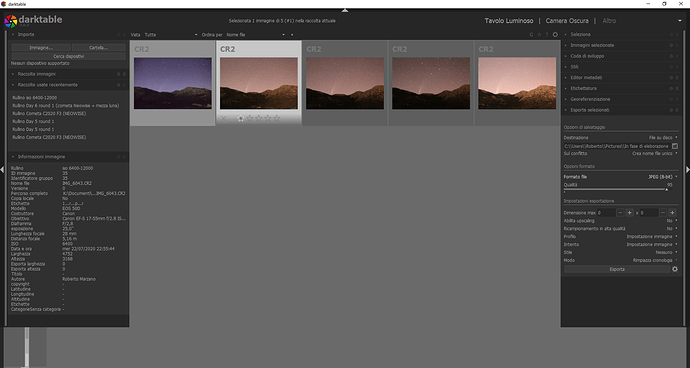
Task: Open the presets menu of the Importa panel
Action: [x=124, y=34]
